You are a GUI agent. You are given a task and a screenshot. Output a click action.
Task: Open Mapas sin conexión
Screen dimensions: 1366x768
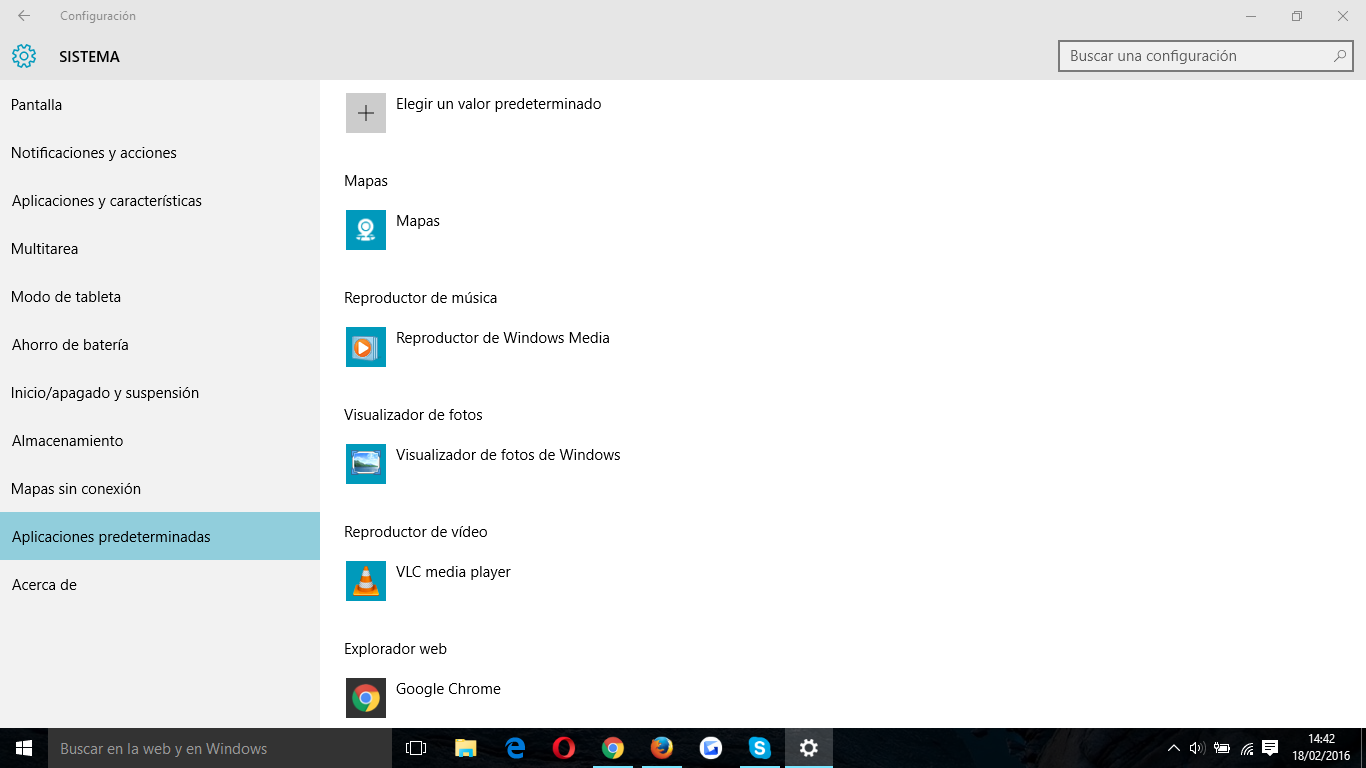[160, 489]
